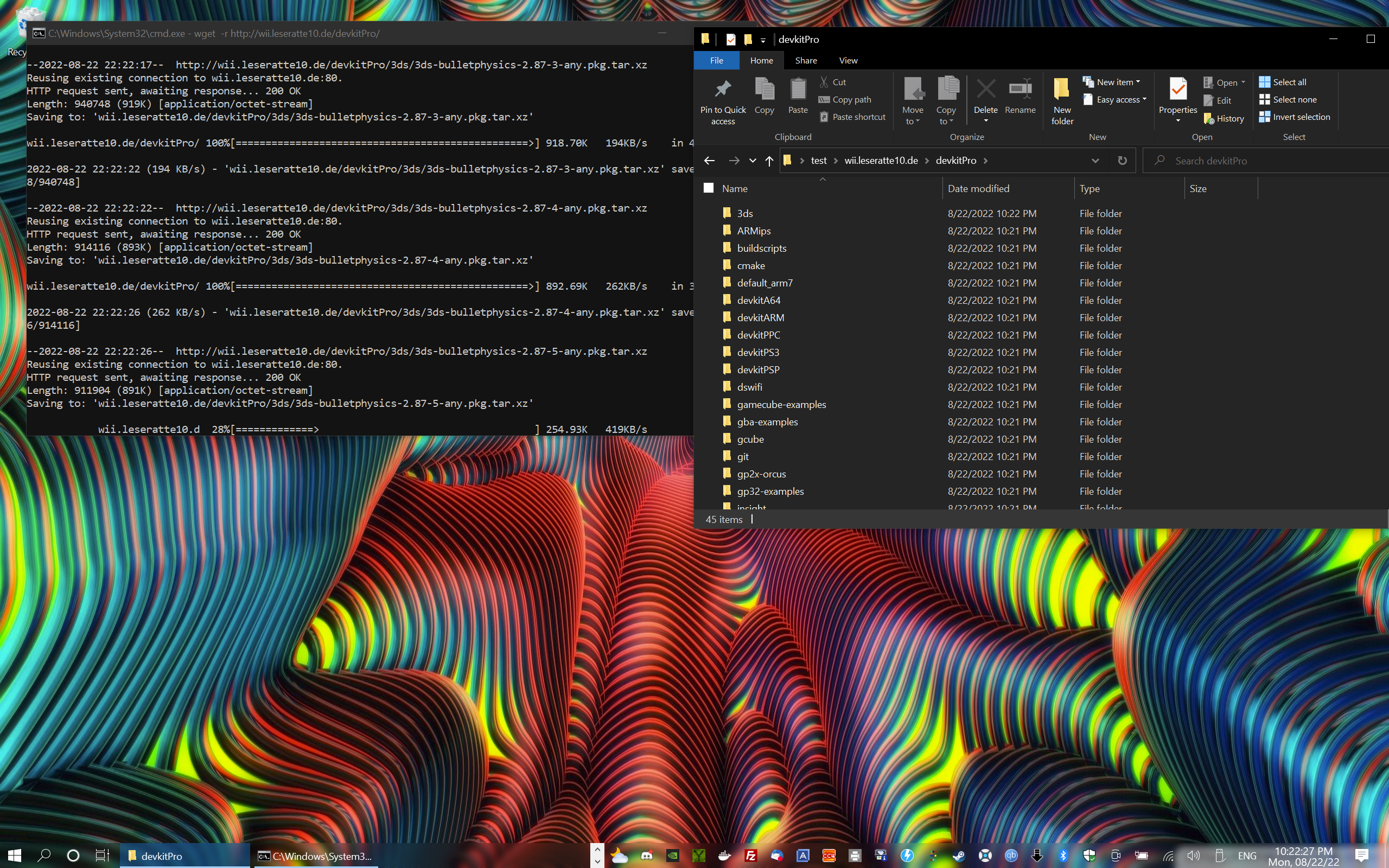This screenshot has width=1389, height=868.
Task: Expand breadcrumb chevron after devkitPro
Action: tap(985, 161)
